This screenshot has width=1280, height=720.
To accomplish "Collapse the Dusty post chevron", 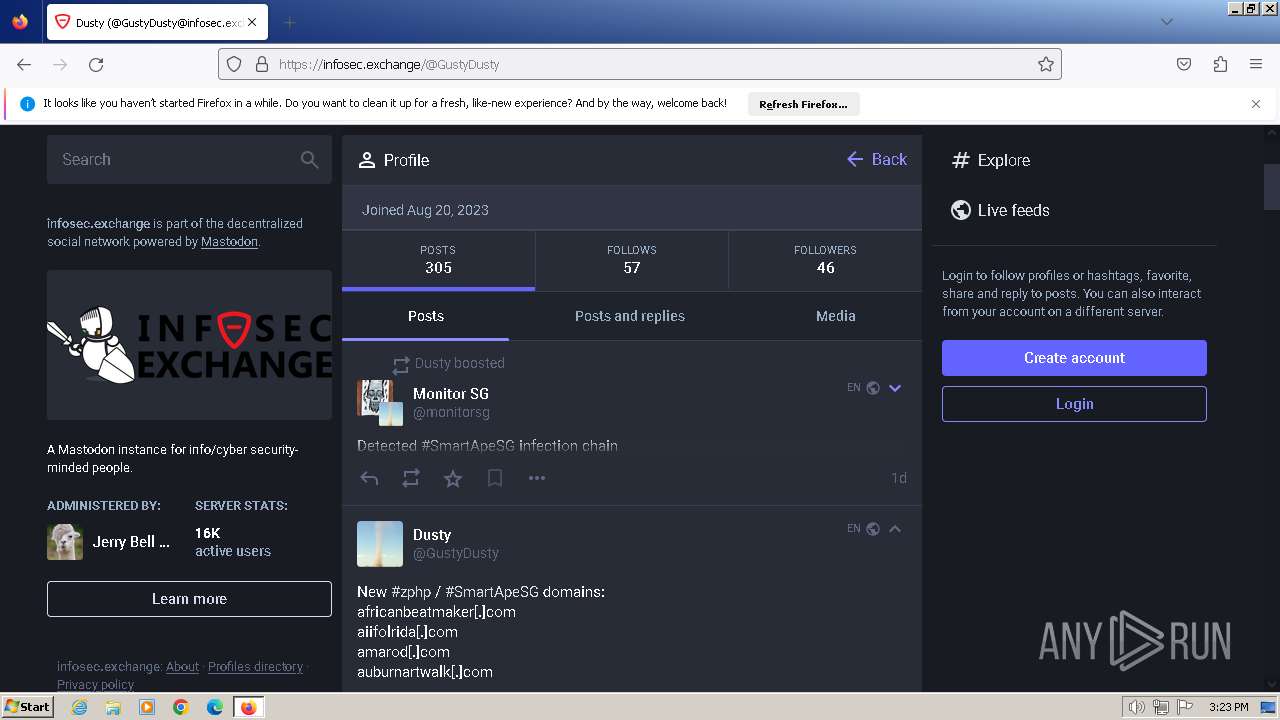I will (895, 529).
